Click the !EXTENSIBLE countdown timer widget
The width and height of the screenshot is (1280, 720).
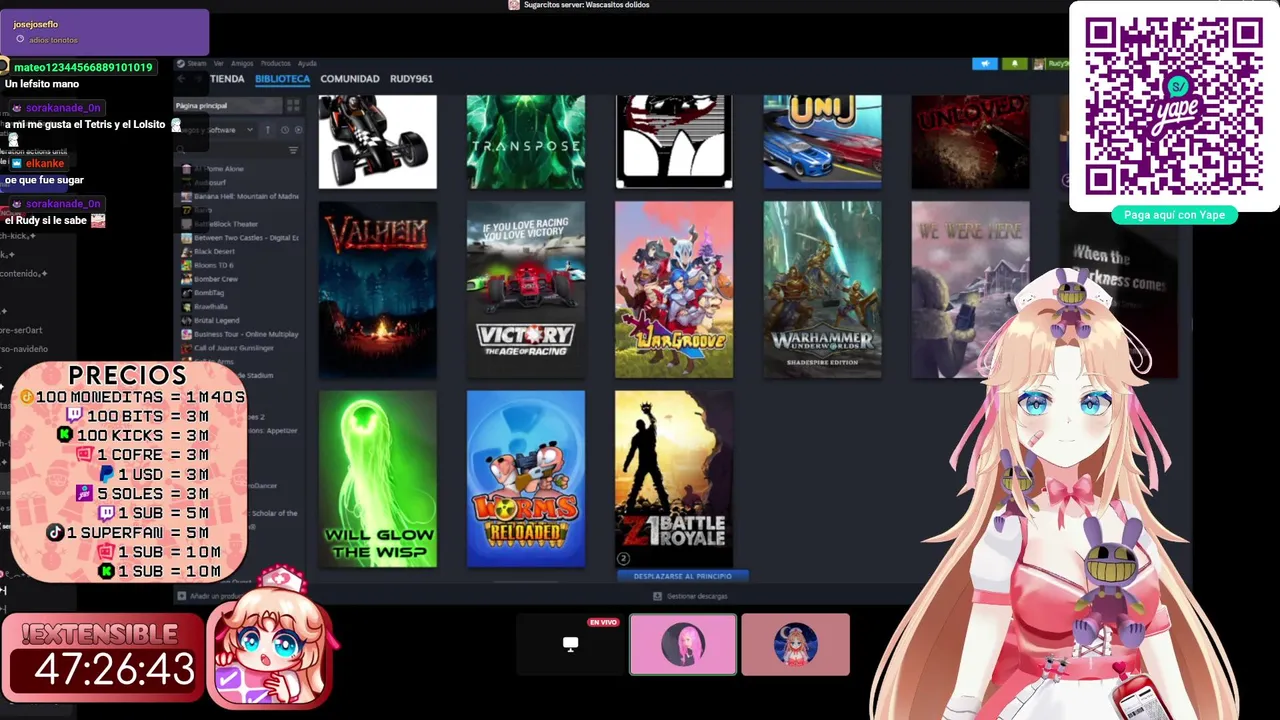point(103,659)
